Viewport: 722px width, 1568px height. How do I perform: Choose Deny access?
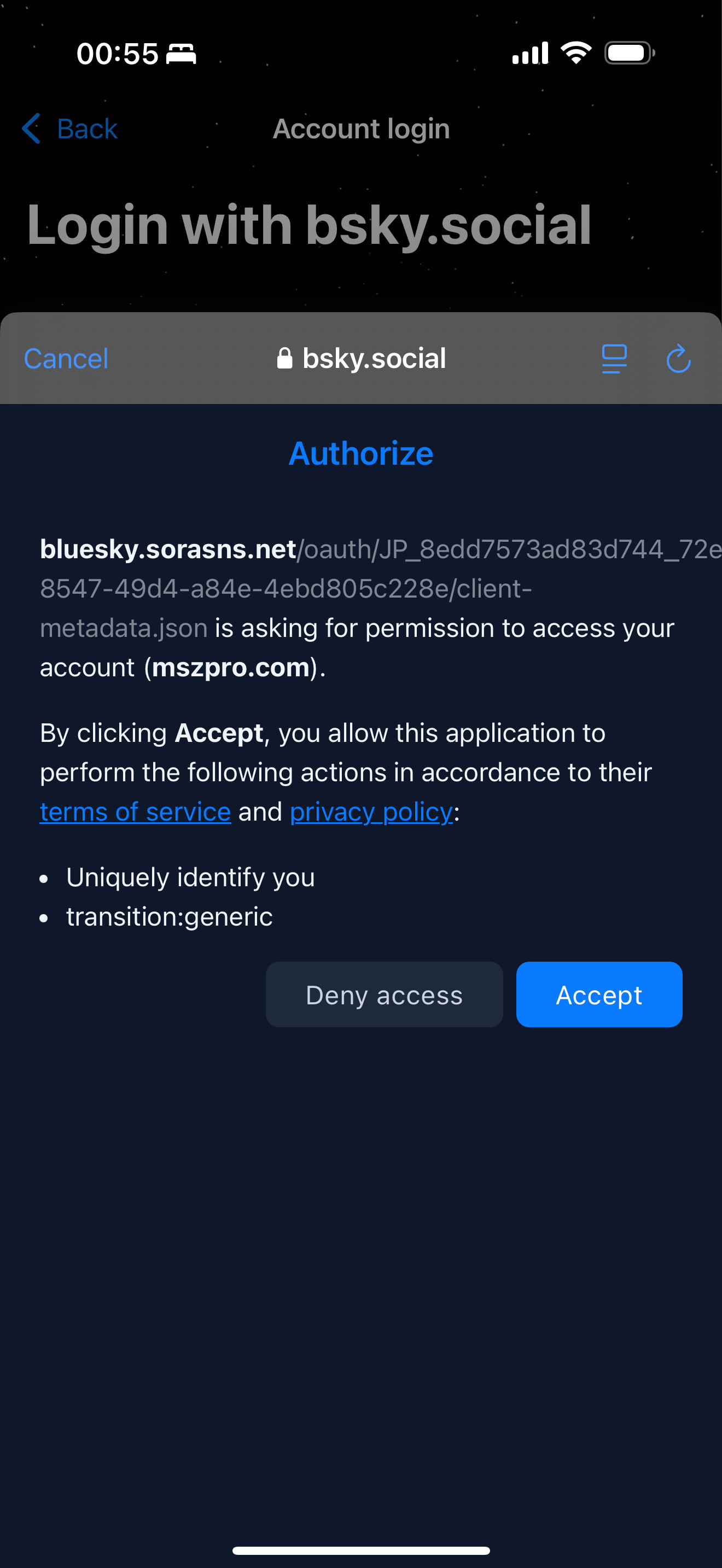(x=384, y=994)
